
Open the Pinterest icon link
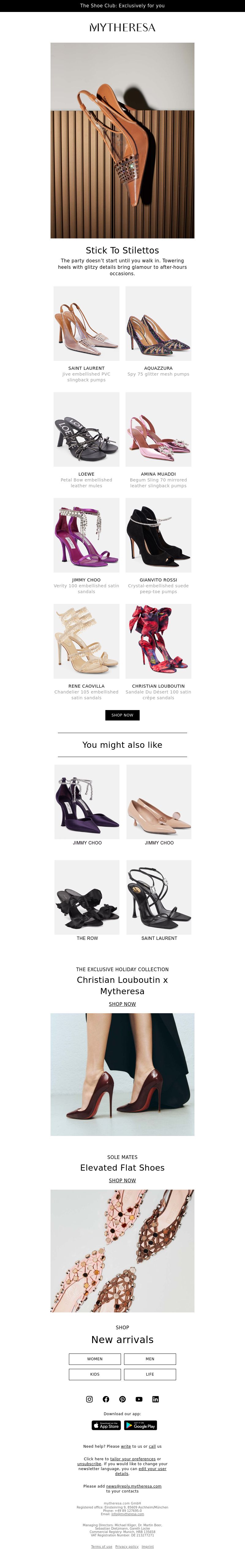point(122,1400)
